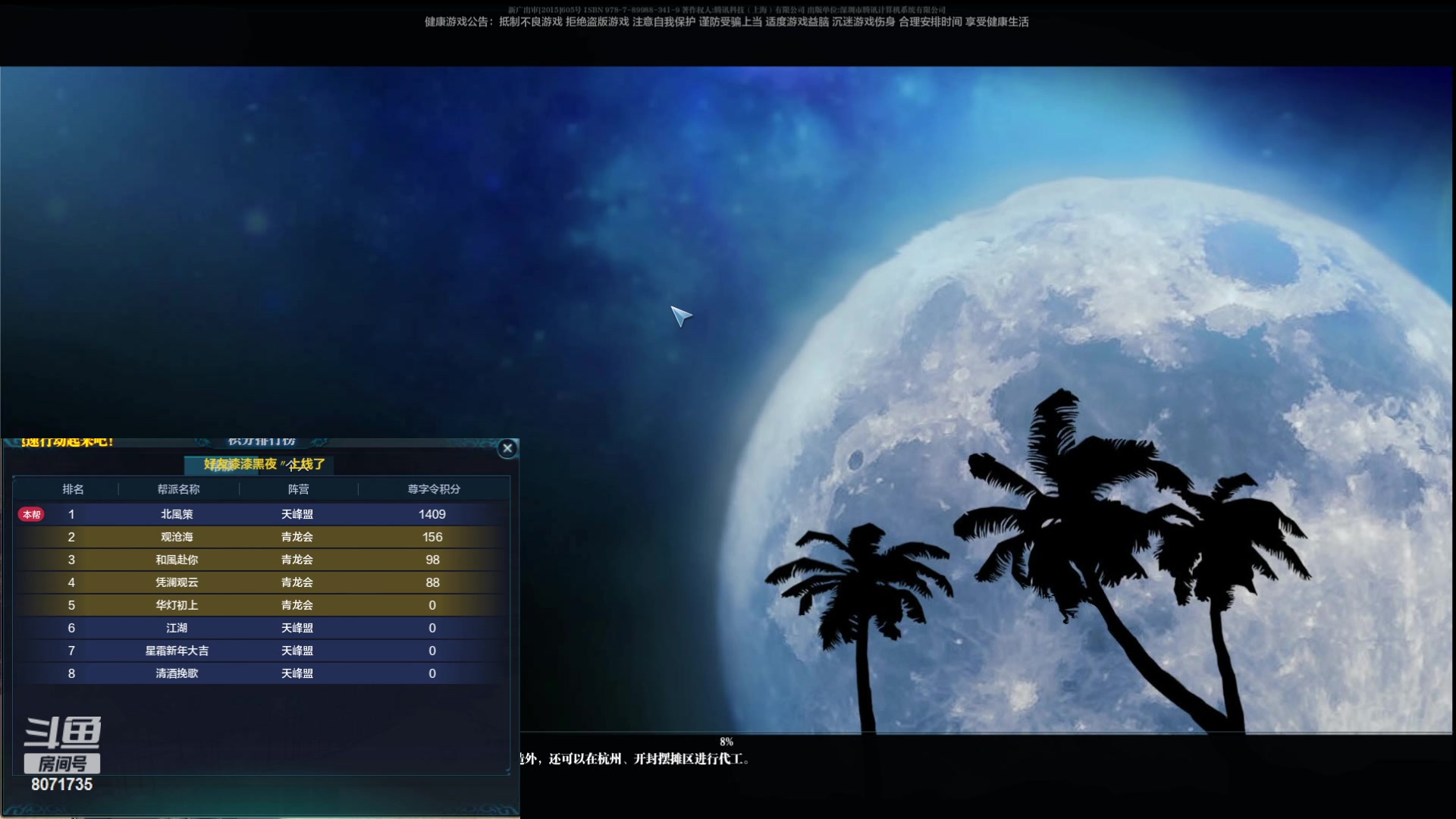Select the 华灯初上 row

[x=177, y=605]
